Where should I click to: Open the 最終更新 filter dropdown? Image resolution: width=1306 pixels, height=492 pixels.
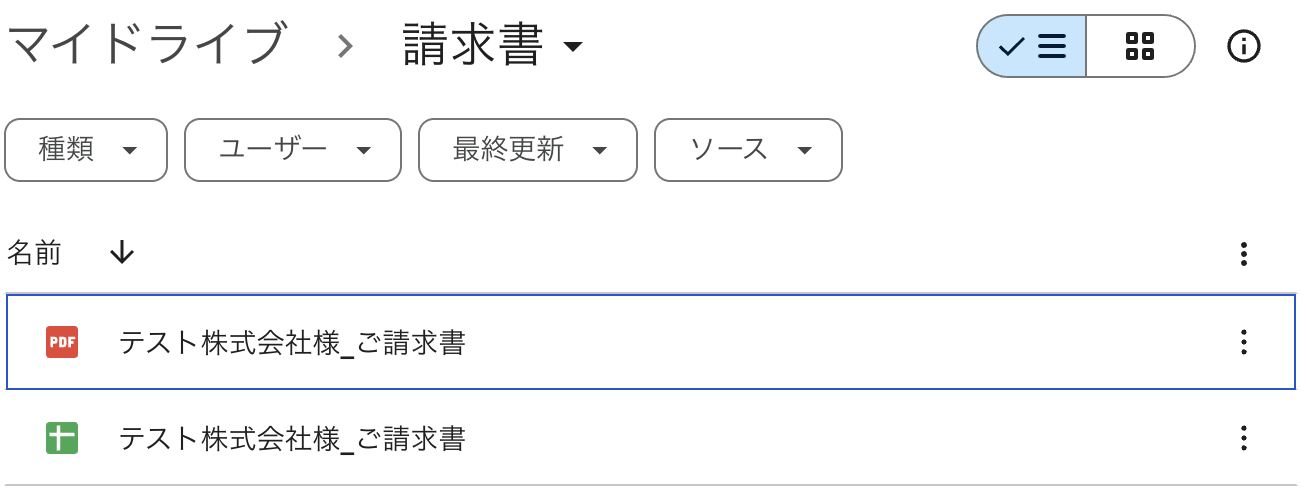(527, 150)
